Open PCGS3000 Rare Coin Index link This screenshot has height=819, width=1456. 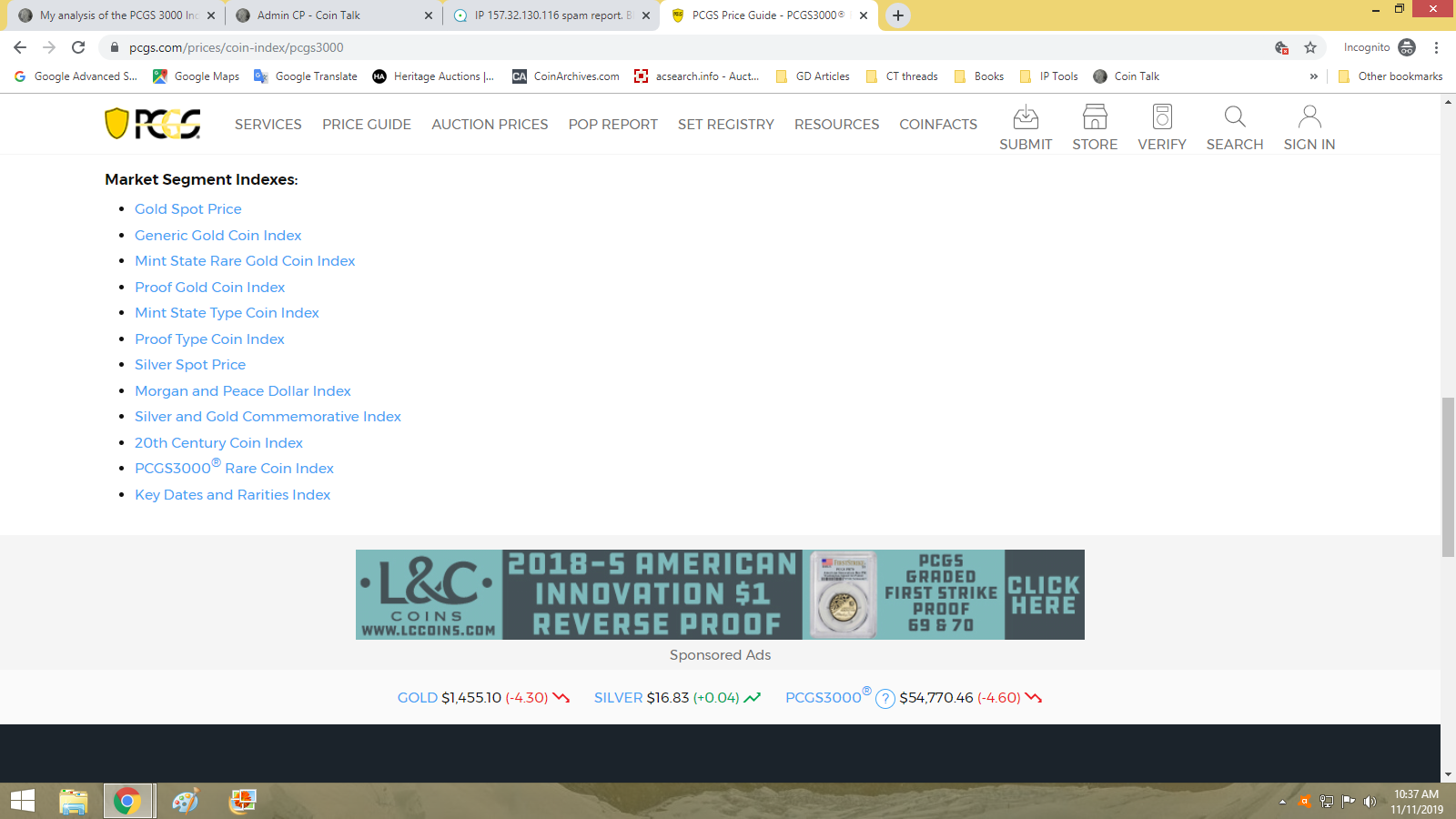pyautogui.click(x=234, y=468)
